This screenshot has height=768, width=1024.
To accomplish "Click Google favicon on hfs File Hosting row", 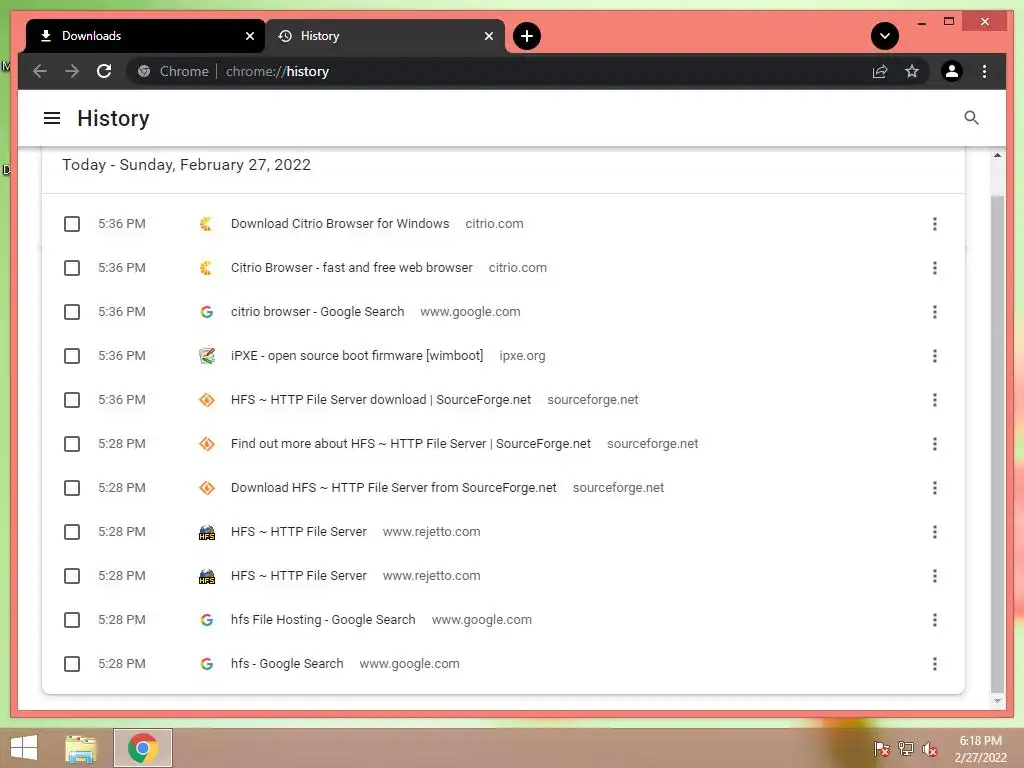I will 206,620.
